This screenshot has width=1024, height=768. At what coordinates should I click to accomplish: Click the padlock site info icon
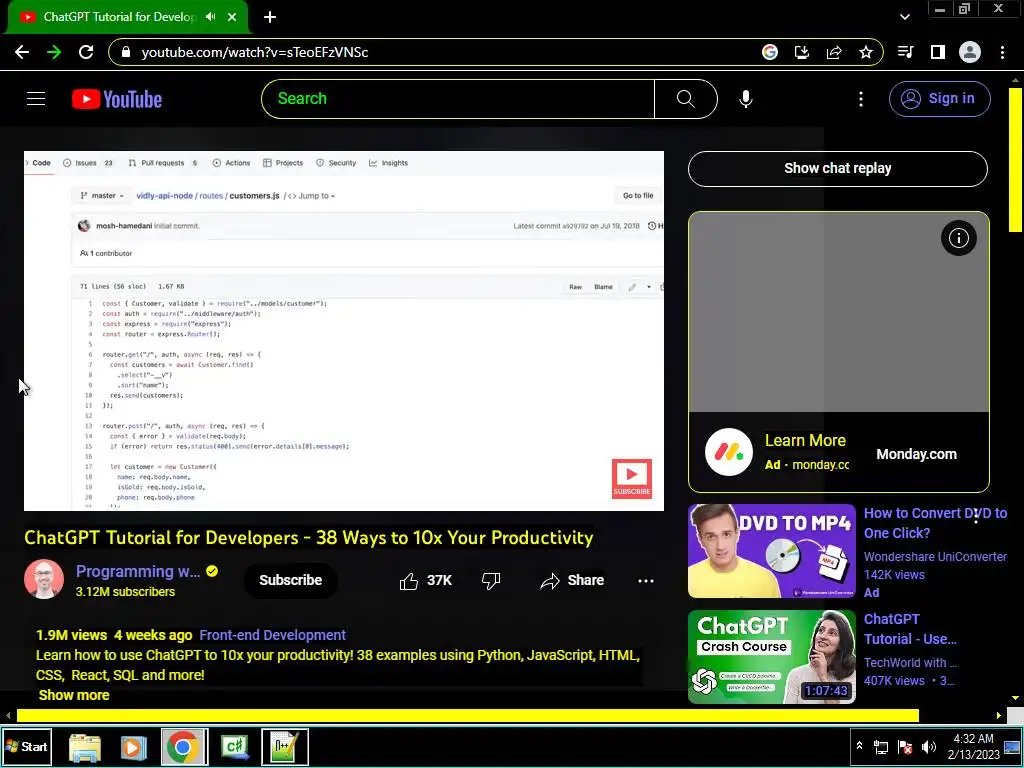tap(126, 52)
